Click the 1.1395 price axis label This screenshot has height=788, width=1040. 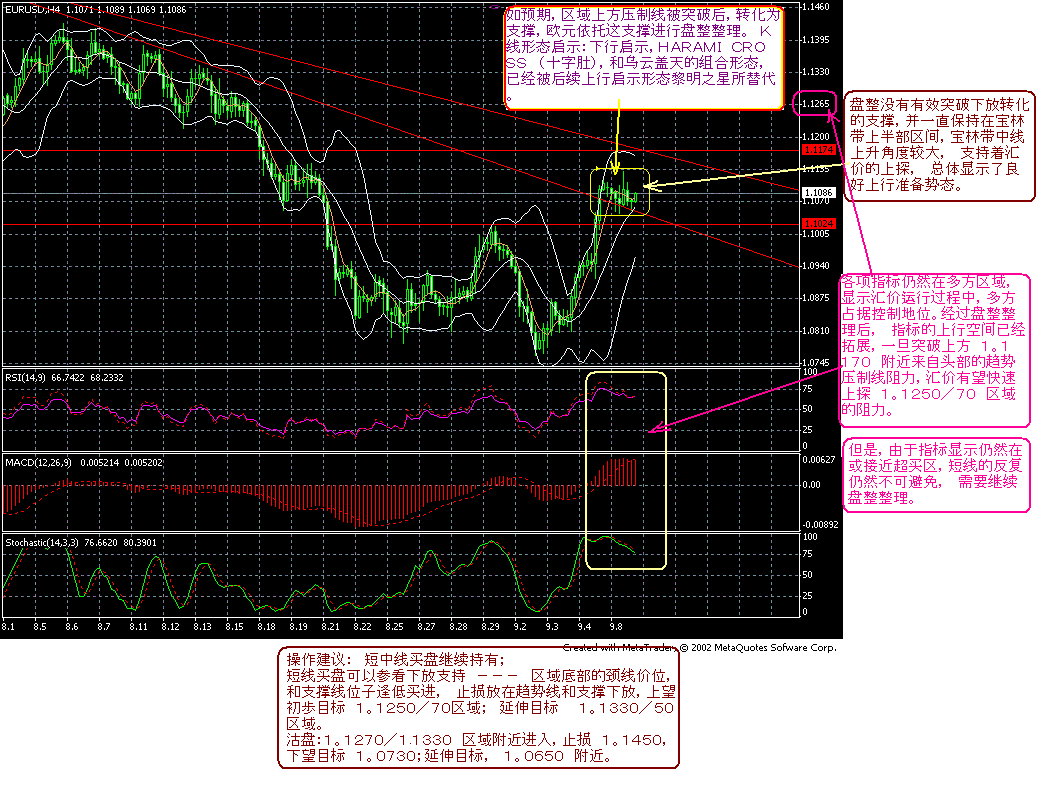[816, 40]
